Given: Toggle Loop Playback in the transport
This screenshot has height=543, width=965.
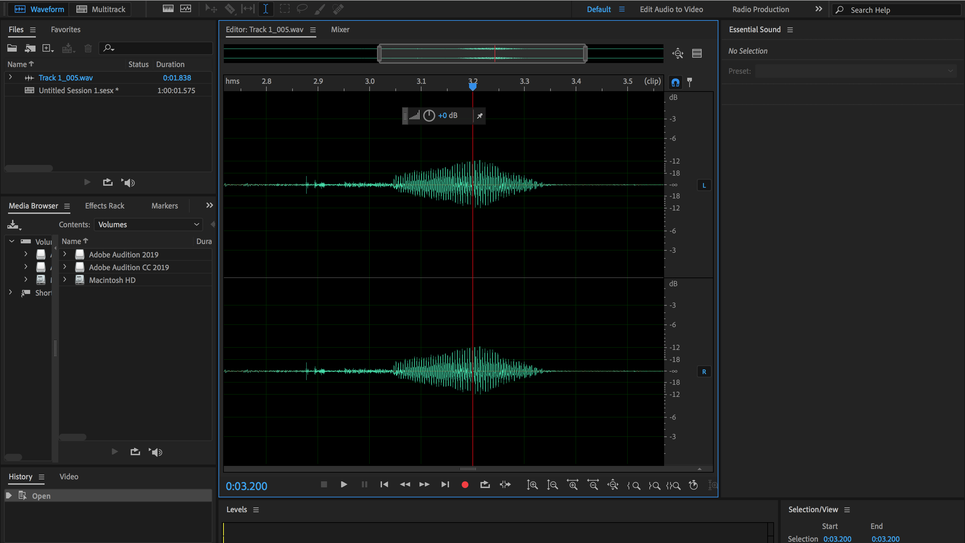Looking at the screenshot, I should pos(485,485).
